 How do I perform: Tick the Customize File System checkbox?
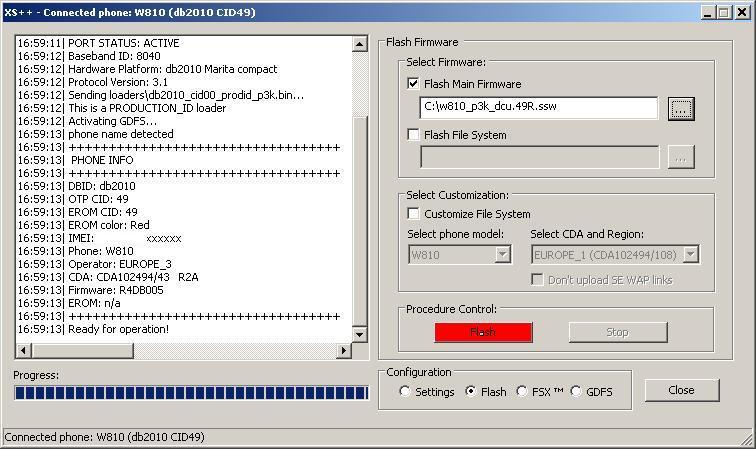coord(414,214)
